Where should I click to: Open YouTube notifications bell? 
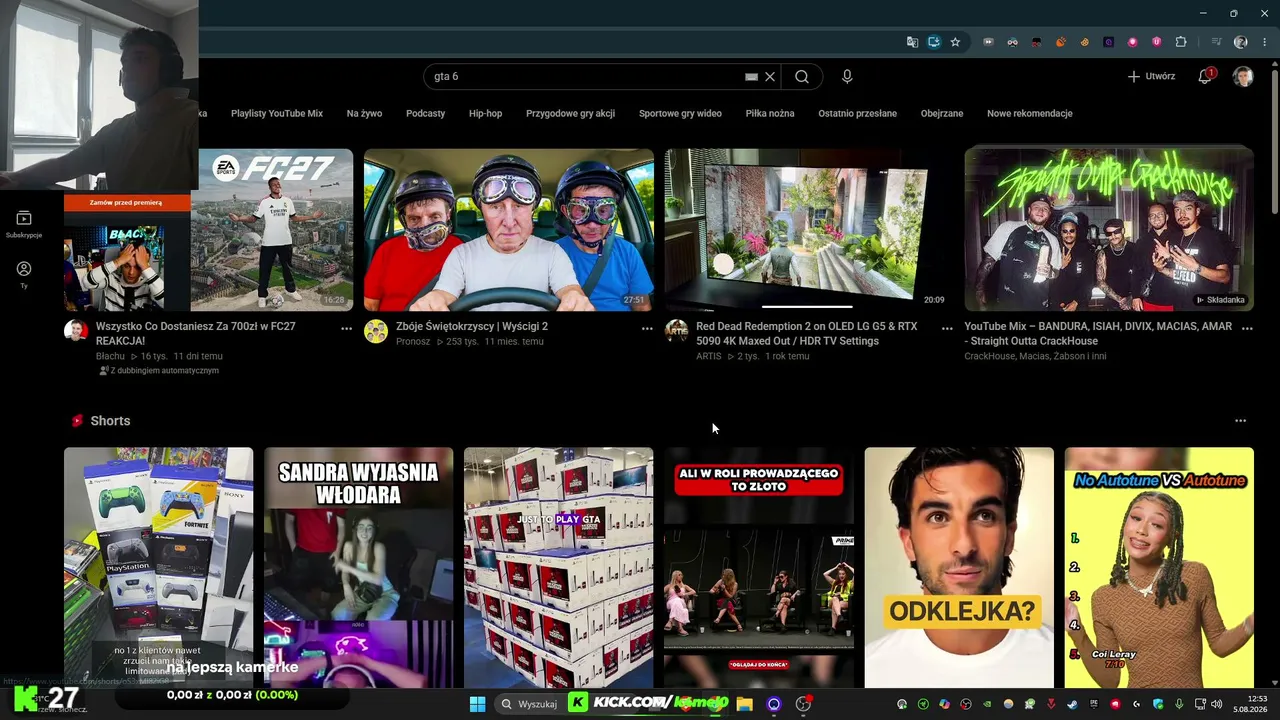(1205, 76)
